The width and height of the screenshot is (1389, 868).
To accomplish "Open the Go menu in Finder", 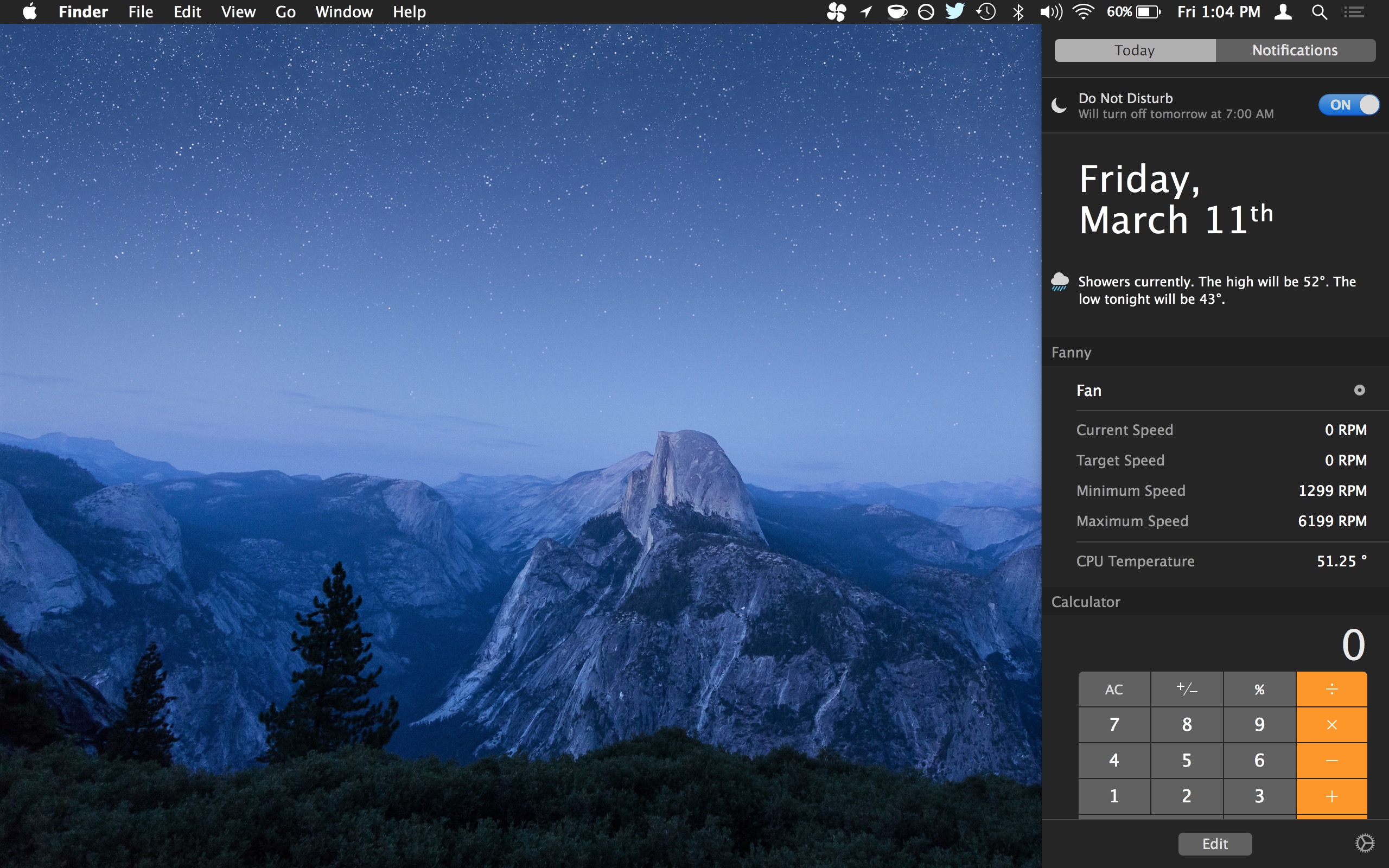I will point(285,12).
